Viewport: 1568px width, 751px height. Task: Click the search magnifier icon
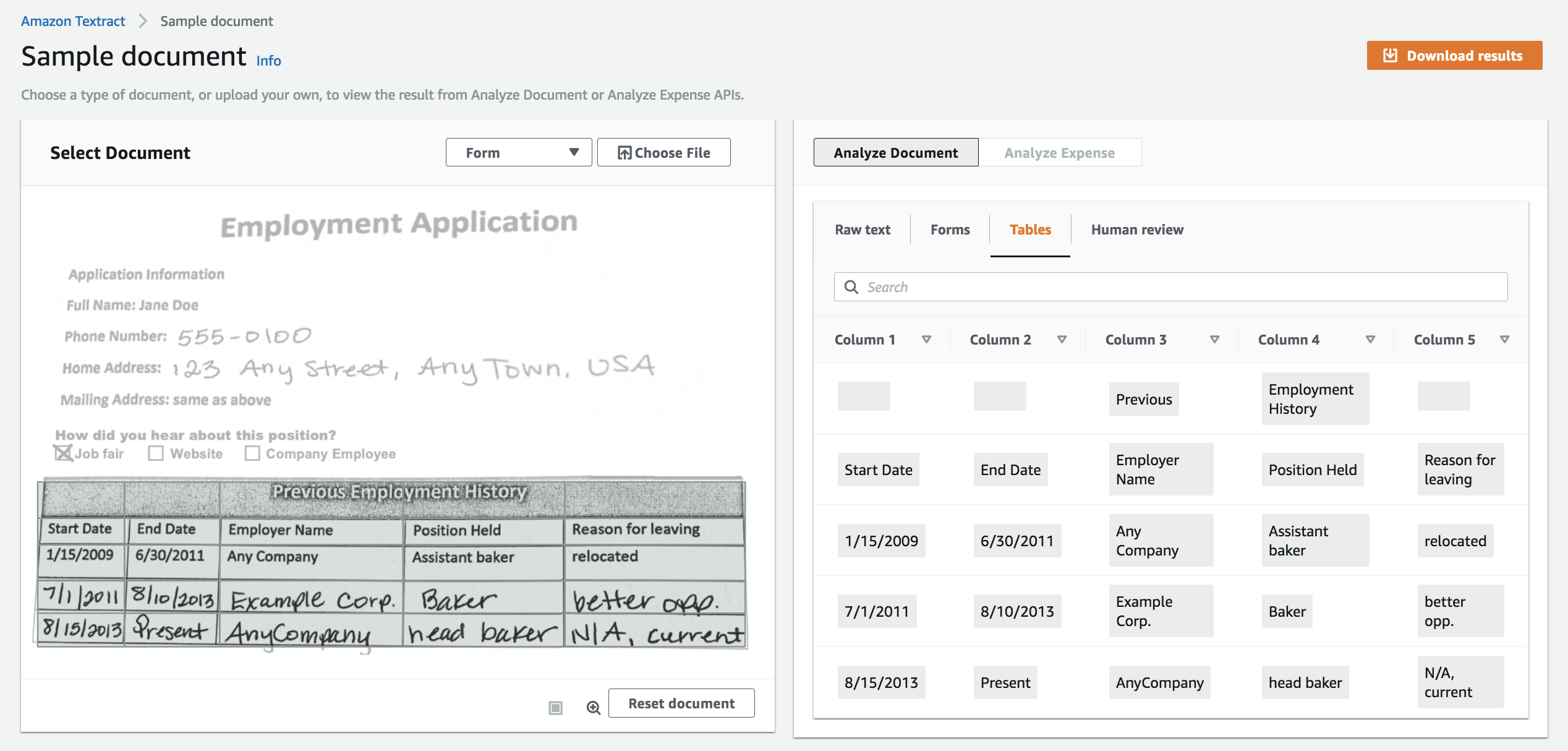(x=851, y=287)
